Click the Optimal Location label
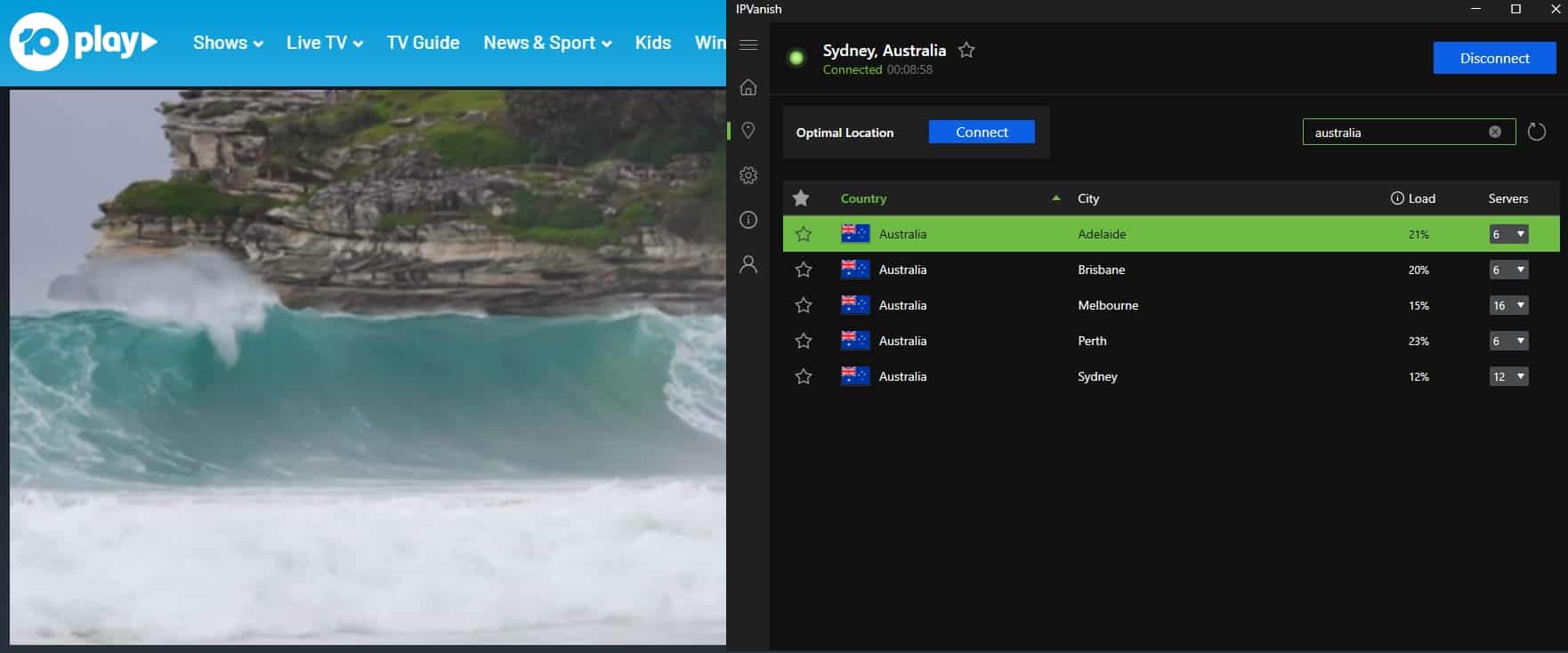Screen dimensions: 1568x653 coord(845,133)
